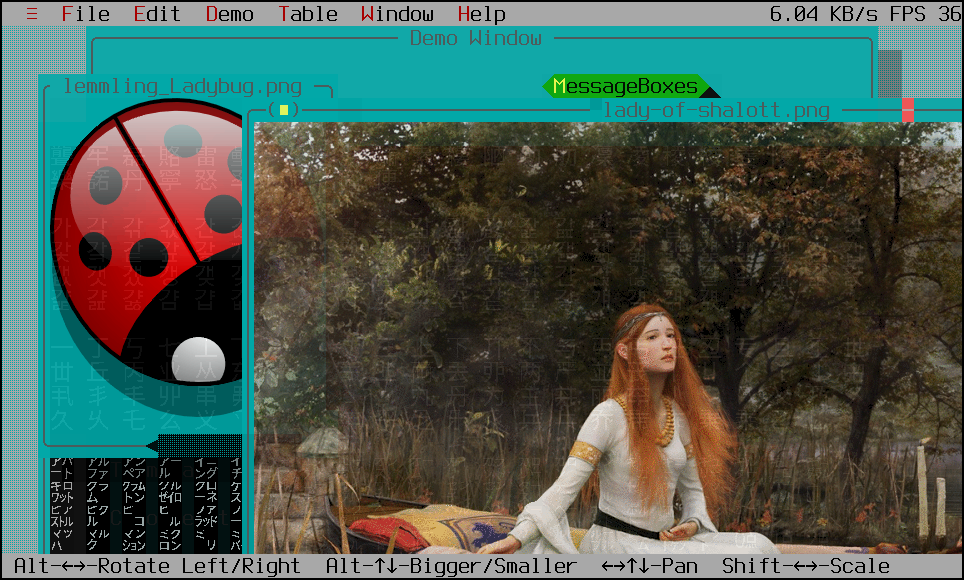964x580 pixels.
Task: Close the lady-of-shalott.png window with its yellow box
Action: 283,110
